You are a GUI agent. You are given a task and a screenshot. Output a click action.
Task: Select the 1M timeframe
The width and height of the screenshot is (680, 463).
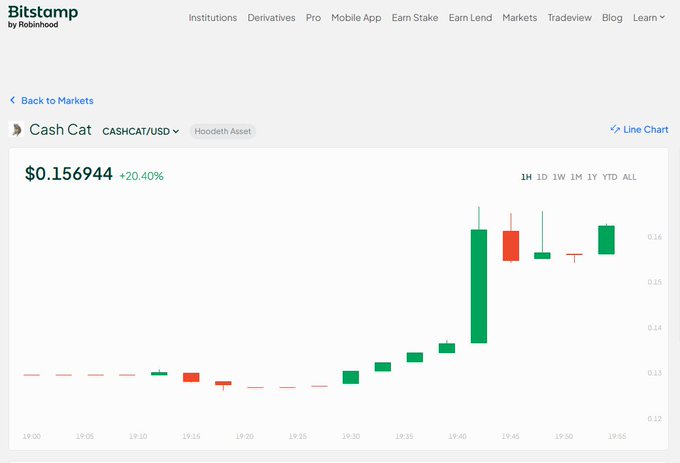click(576, 177)
